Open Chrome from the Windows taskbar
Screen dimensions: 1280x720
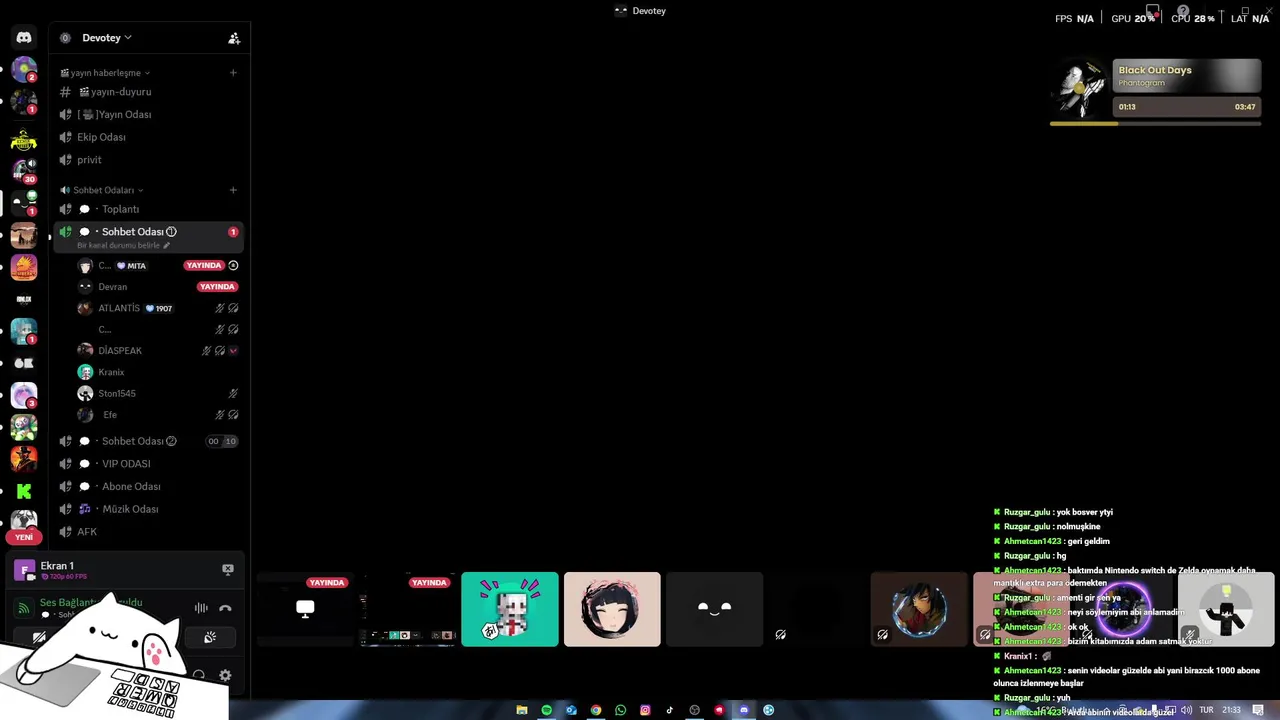tap(596, 710)
